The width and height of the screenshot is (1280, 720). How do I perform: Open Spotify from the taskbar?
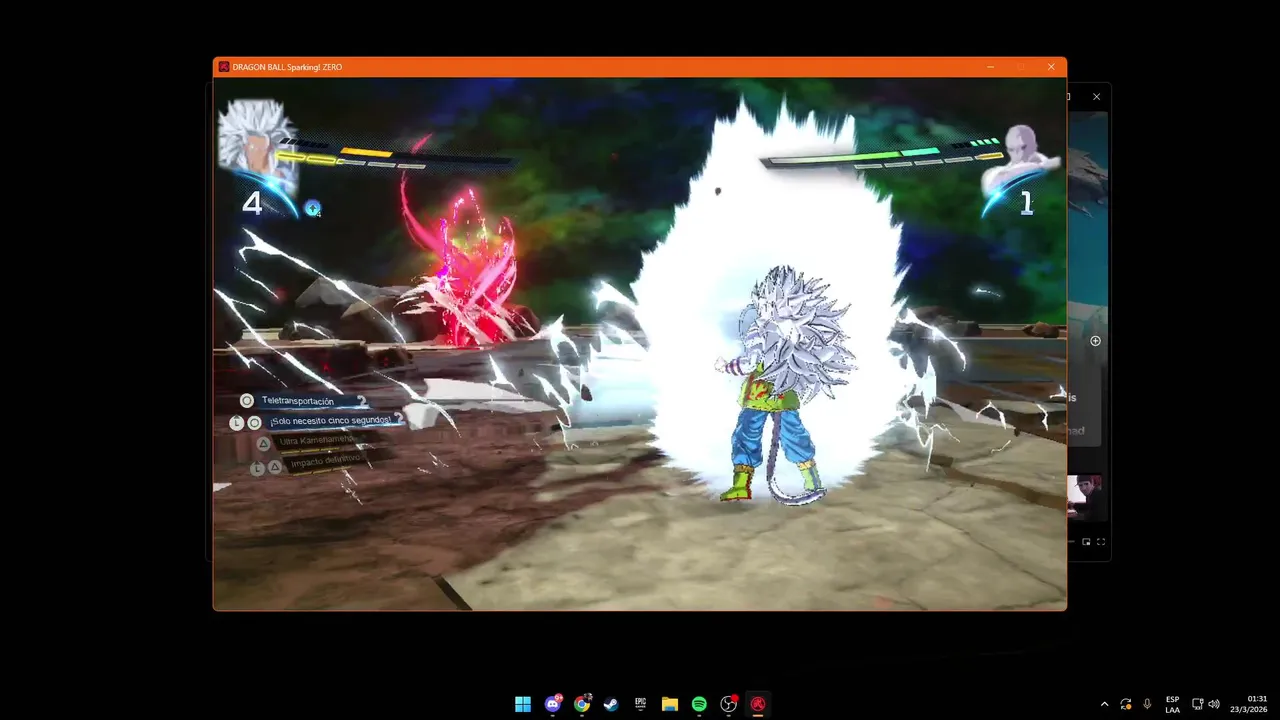[699, 704]
